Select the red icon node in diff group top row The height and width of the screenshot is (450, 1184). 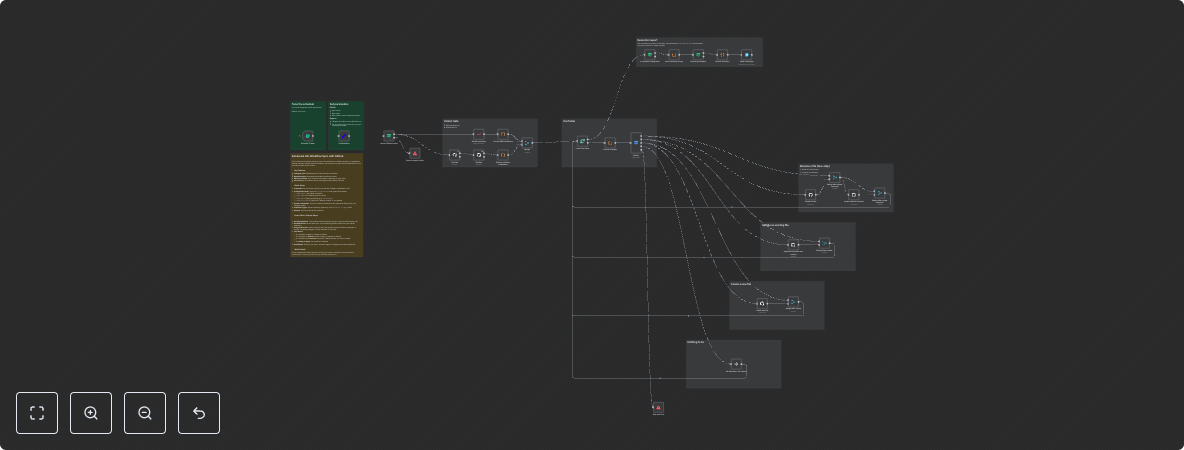point(479,134)
